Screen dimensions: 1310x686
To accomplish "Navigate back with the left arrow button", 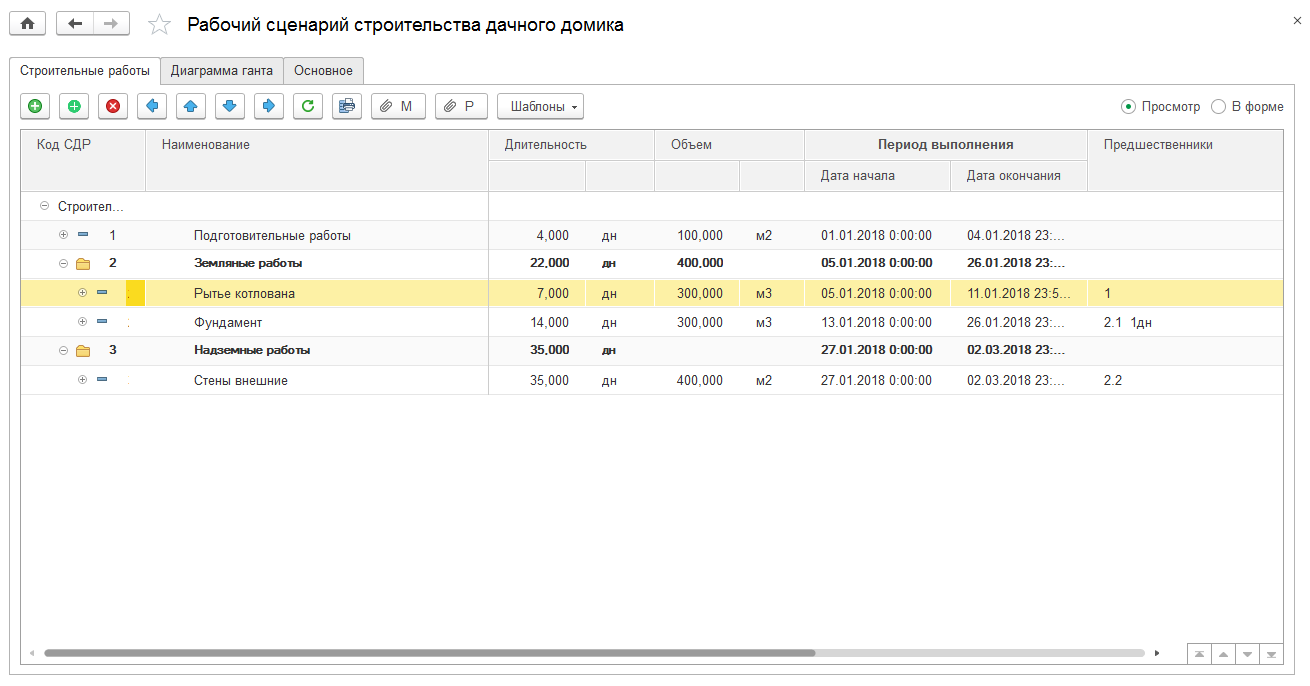I will 75,24.
